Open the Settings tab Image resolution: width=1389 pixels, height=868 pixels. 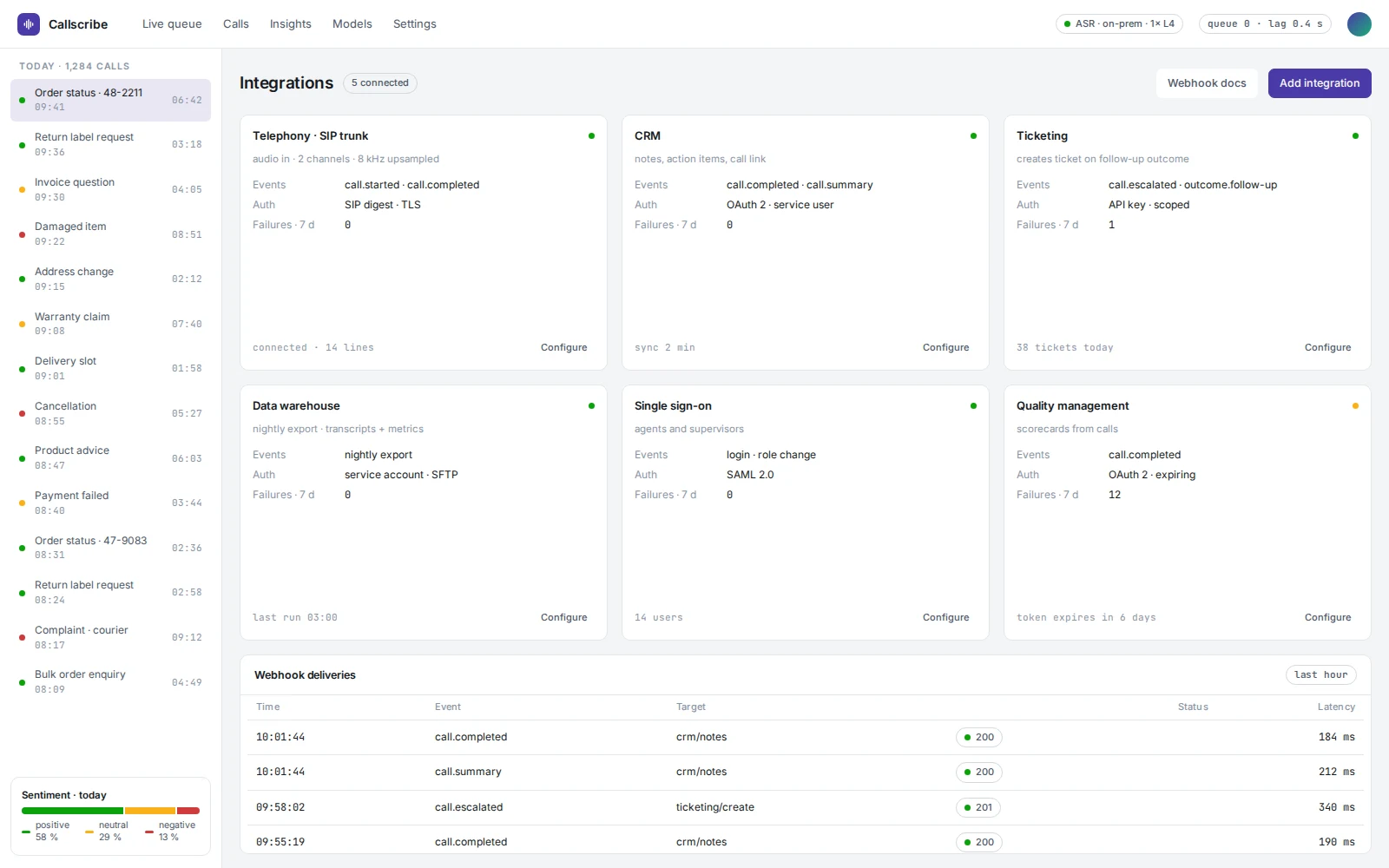tap(415, 24)
